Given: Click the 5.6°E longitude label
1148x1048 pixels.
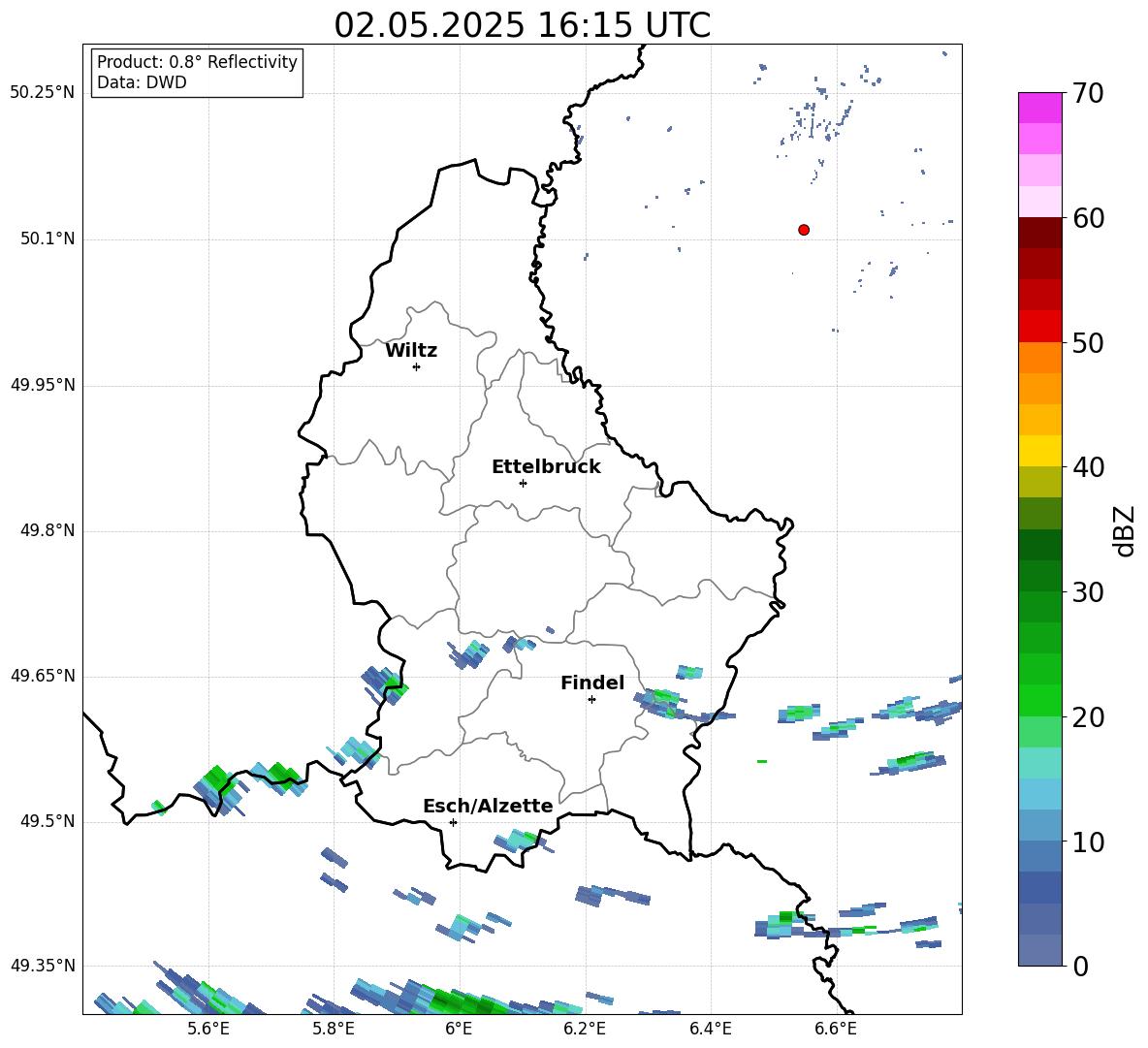Looking at the screenshot, I should tap(208, 1030).
